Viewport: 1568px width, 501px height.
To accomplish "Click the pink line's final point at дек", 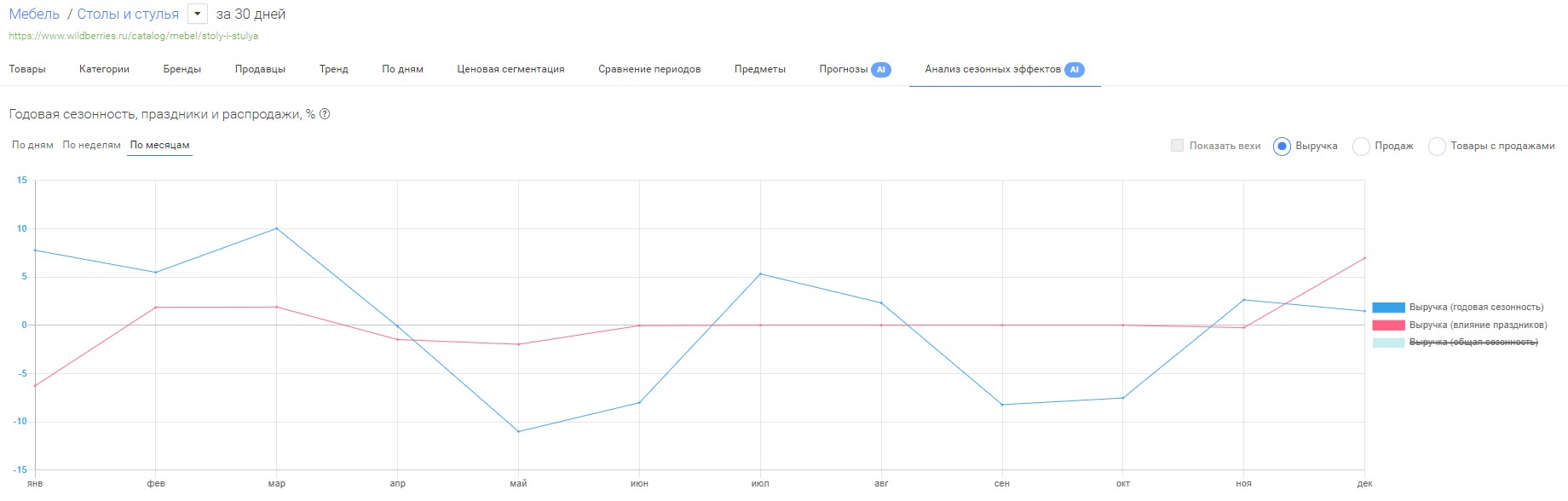I will pyautogui.click(x=1364, y=258).
